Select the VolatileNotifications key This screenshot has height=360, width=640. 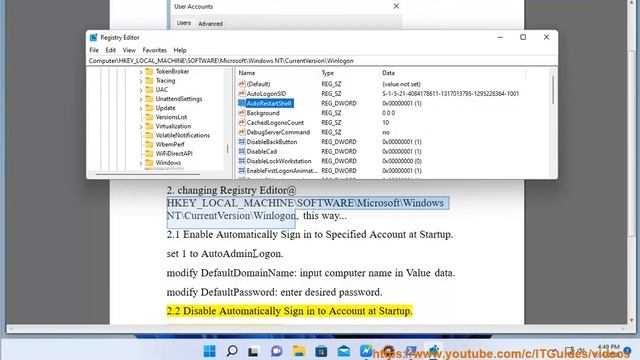point(182,135)
